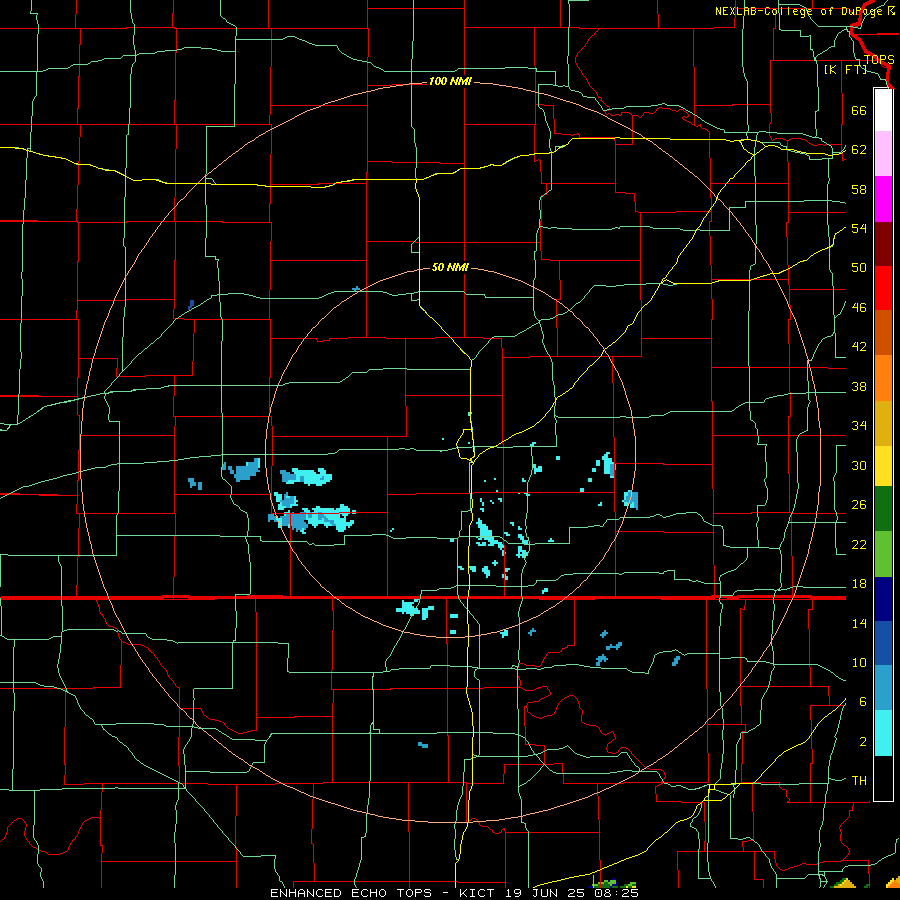Click the legend value 38
The width and height of the screenshot is (900, 900).
click(x=859, y=387)
